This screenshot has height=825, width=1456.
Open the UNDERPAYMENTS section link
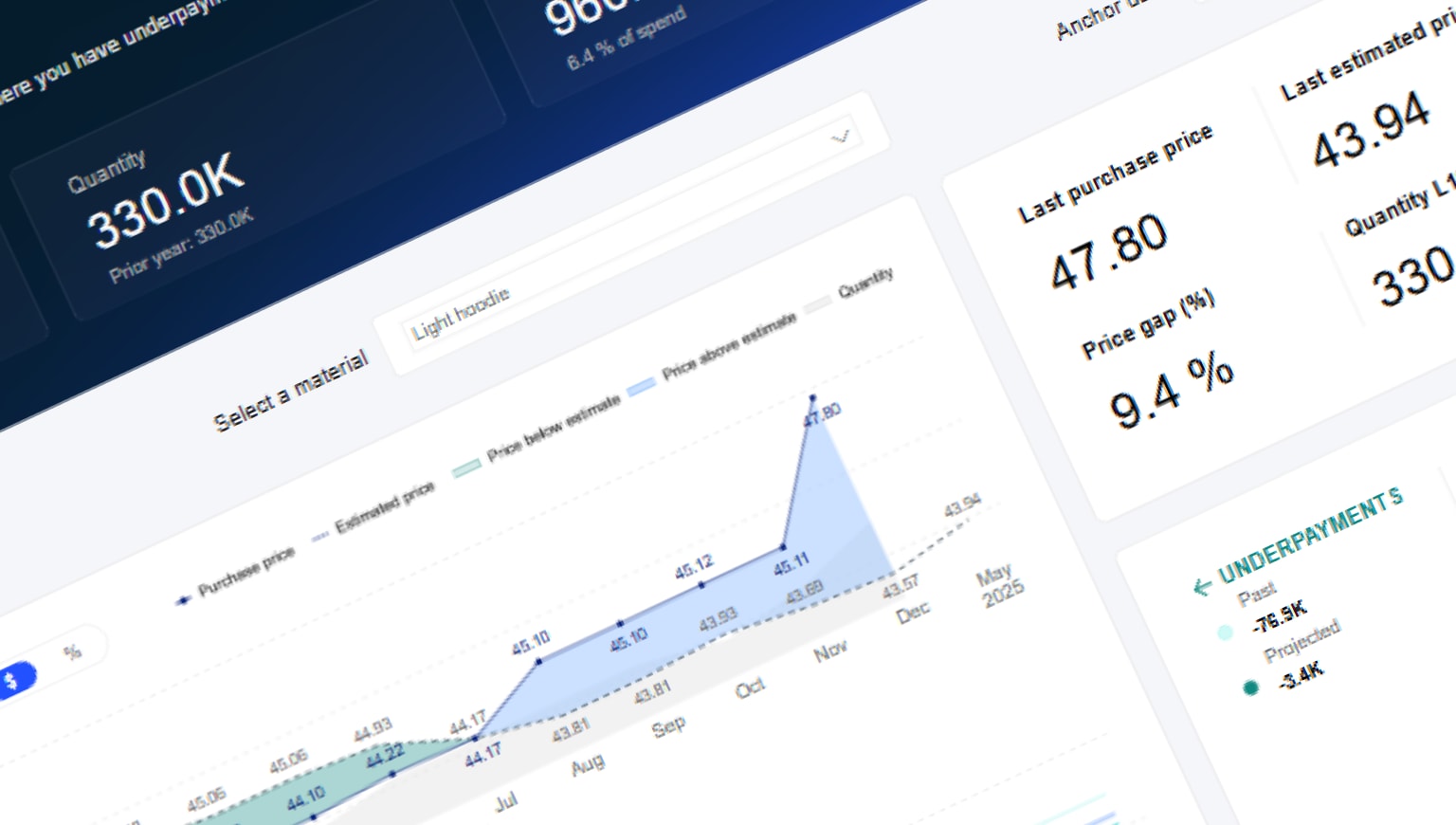coord(1309,536)
